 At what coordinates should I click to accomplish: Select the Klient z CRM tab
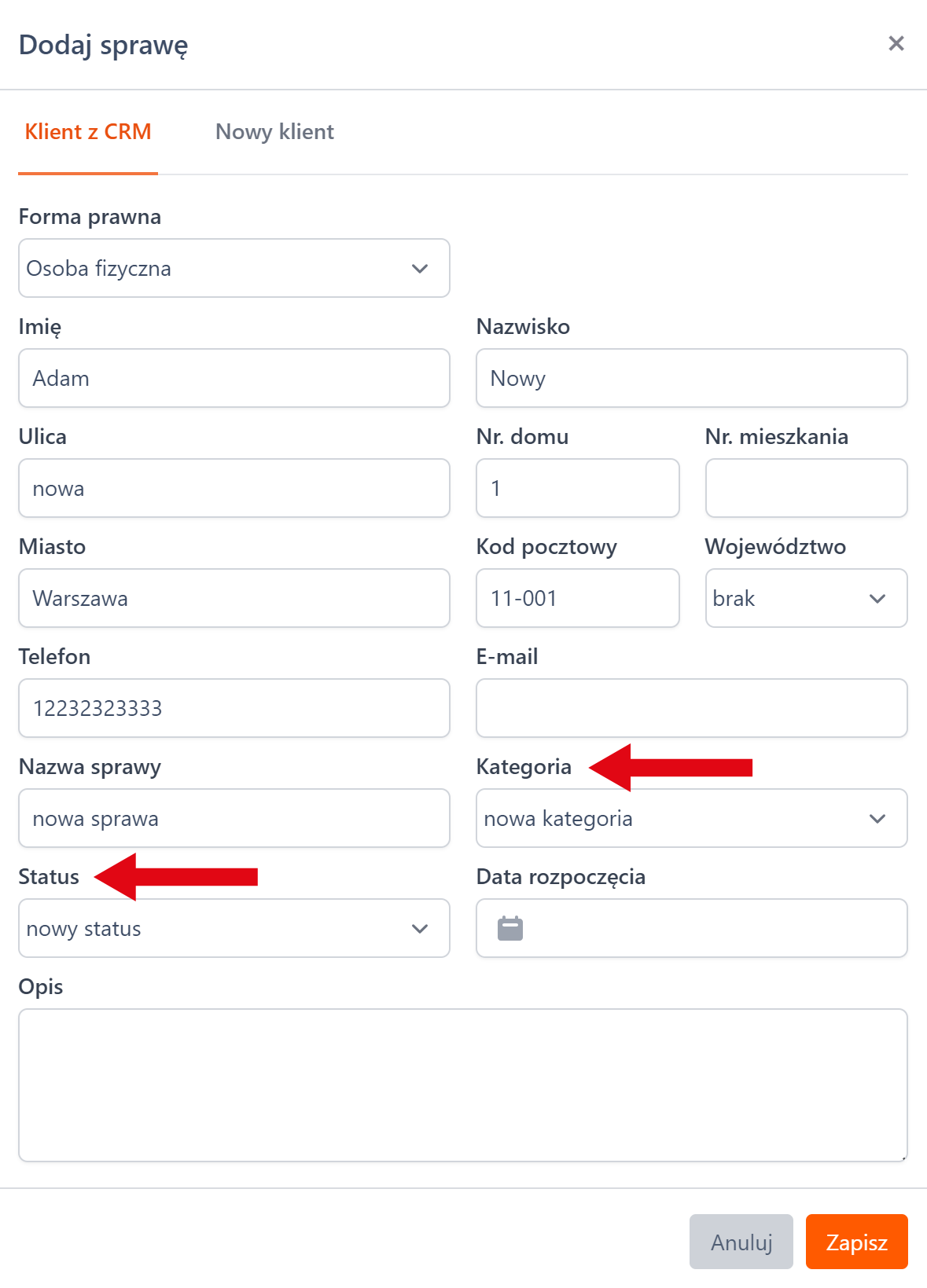88,132
